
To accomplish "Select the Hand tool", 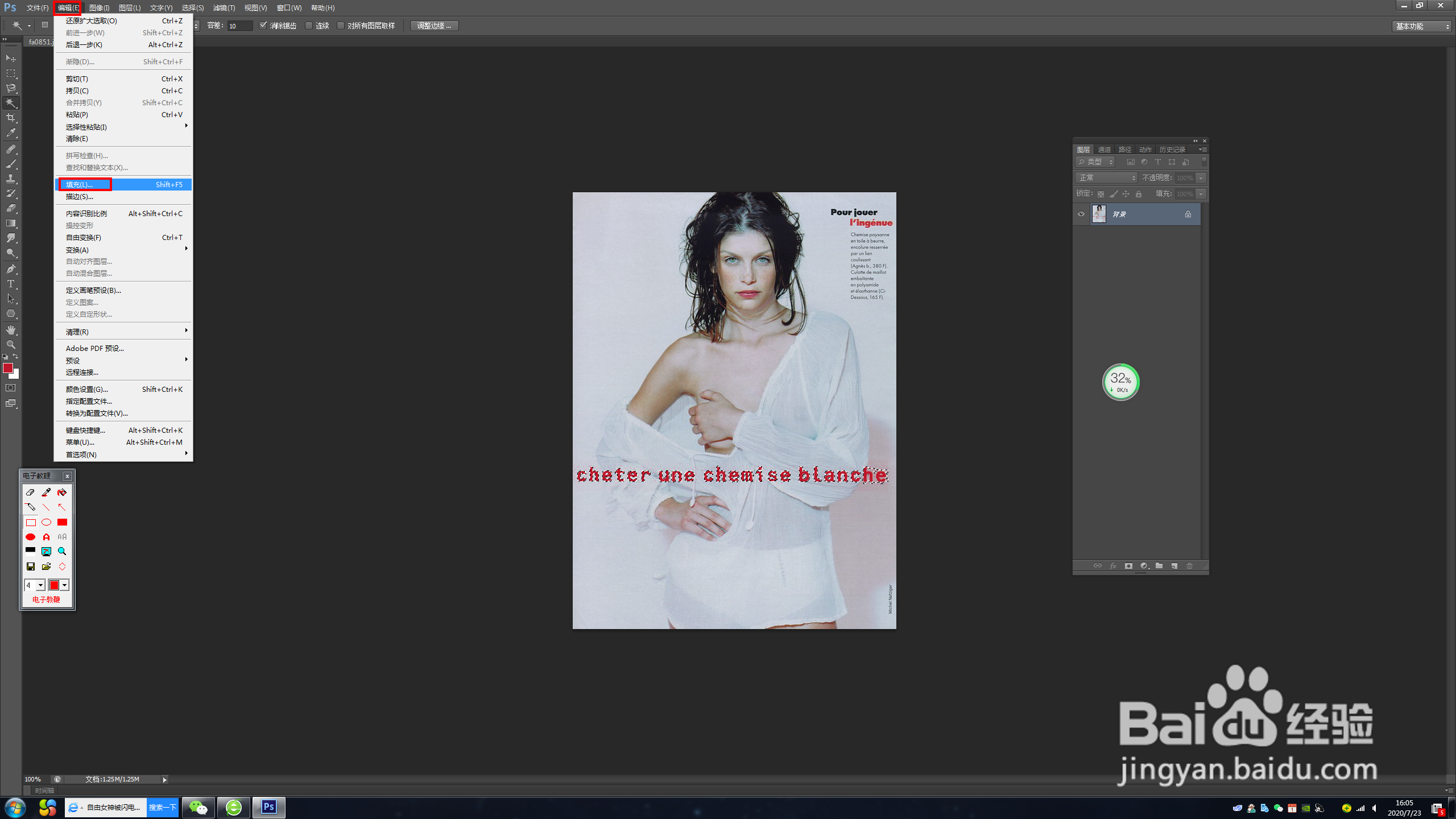I will (x=11, y=330).
